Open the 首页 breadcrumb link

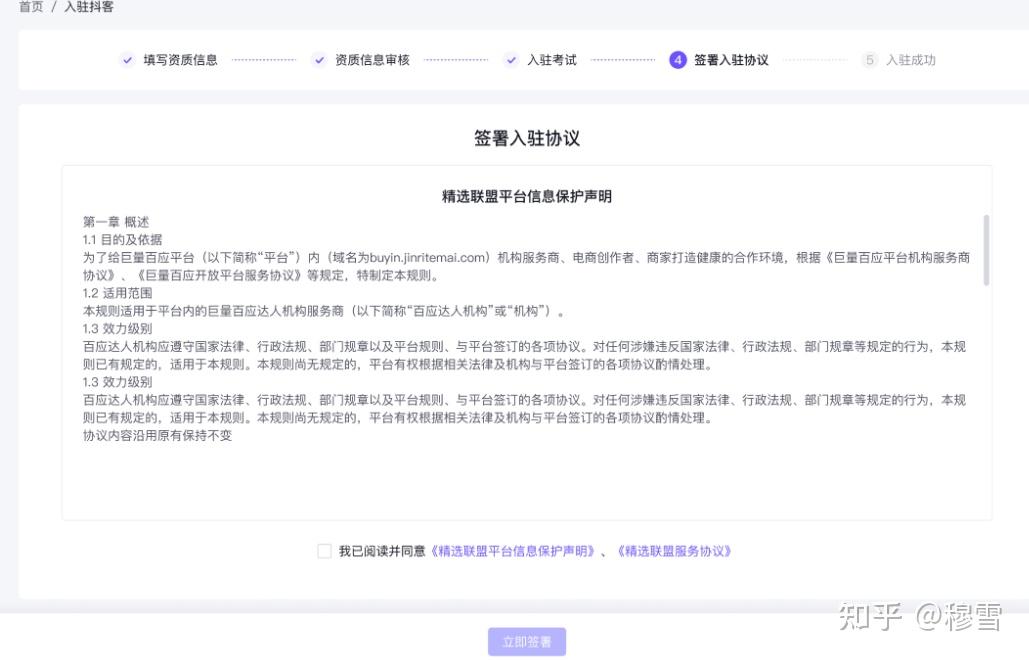(31, 7)
